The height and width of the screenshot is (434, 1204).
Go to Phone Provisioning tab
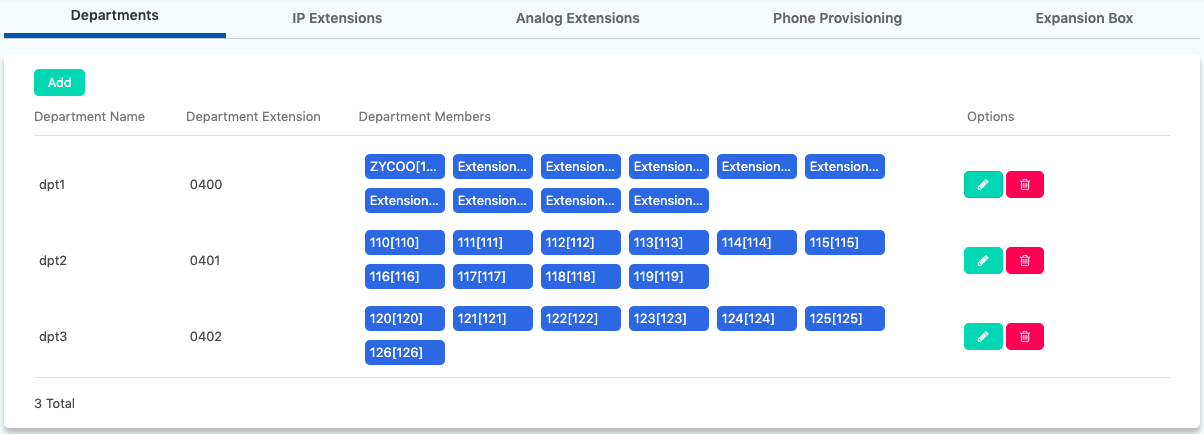(837, 18)
